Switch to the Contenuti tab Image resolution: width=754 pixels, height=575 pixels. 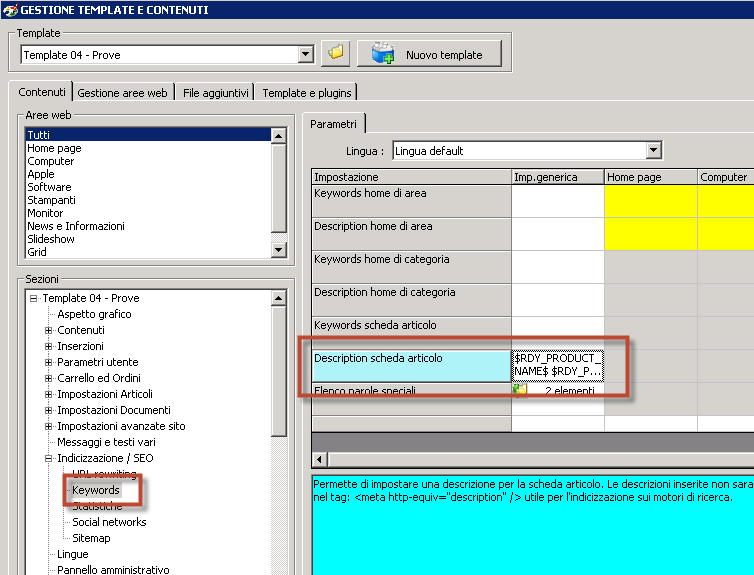[41, 92]
